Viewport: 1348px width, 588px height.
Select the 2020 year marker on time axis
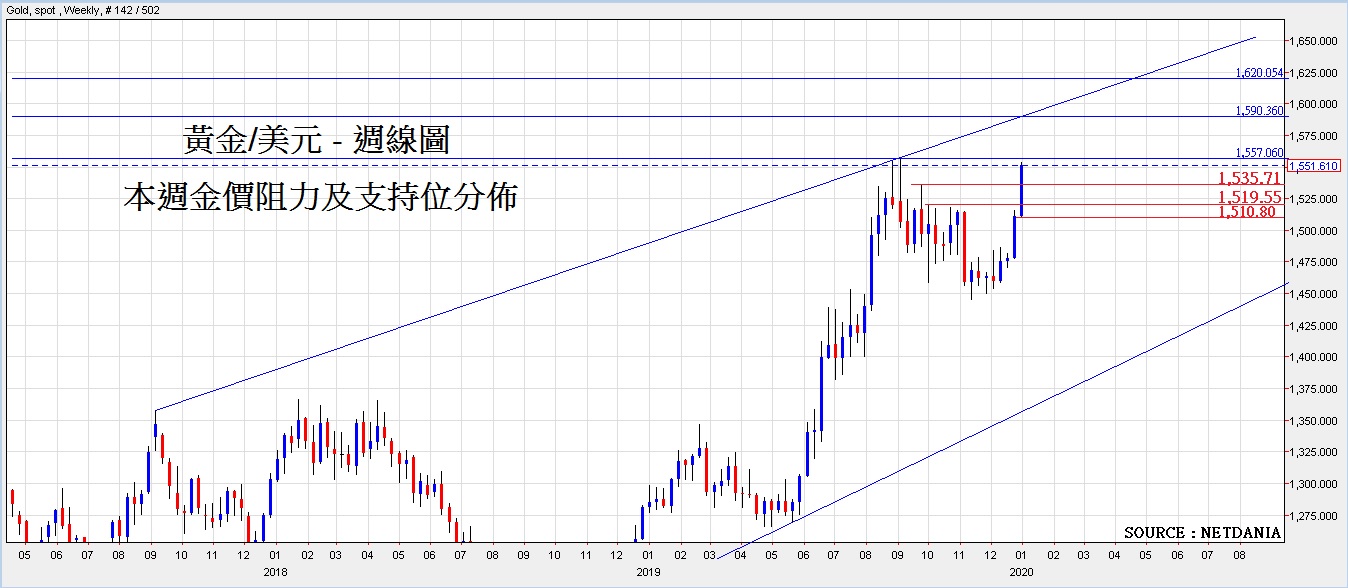tap(1022, 575)
